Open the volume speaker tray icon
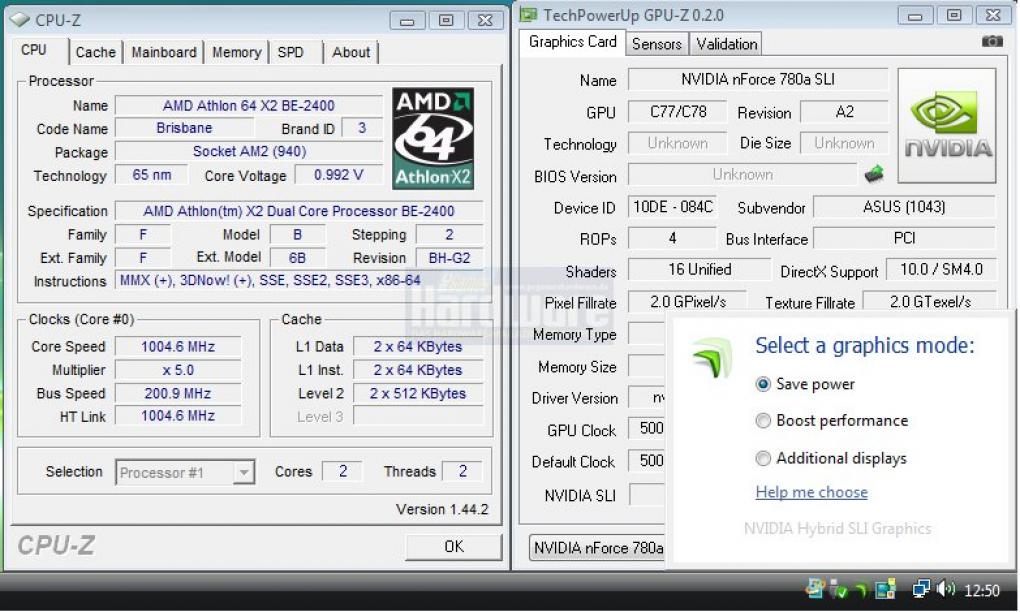The image size is (1020, 612). coord(945,589)
